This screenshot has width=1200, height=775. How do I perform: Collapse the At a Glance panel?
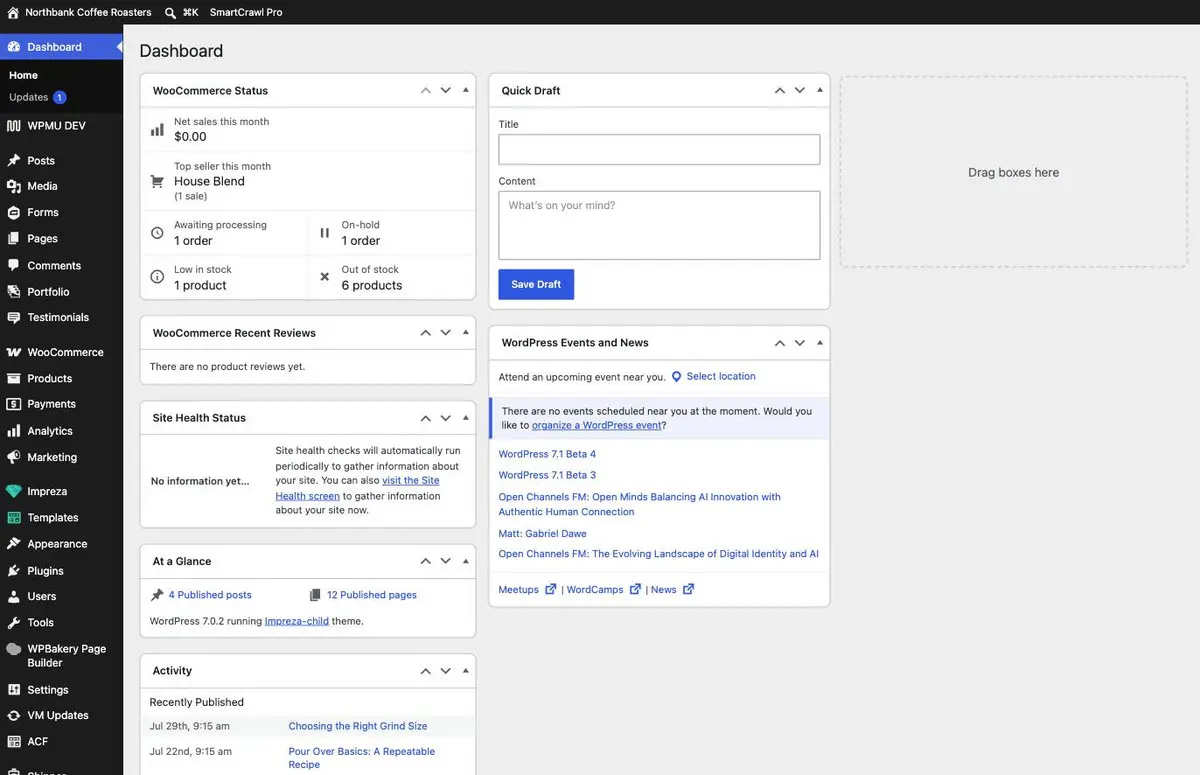(x=465, y=561)
